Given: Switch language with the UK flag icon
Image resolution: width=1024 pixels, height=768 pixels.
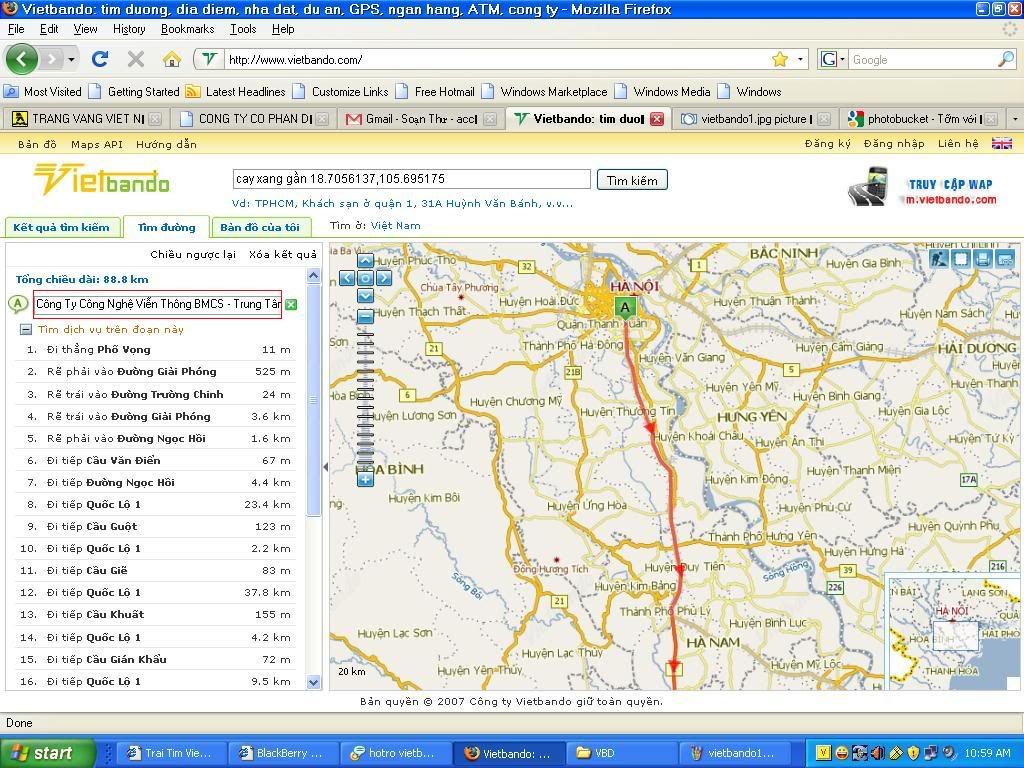Looking at the screenshot, I should 1002,144.
